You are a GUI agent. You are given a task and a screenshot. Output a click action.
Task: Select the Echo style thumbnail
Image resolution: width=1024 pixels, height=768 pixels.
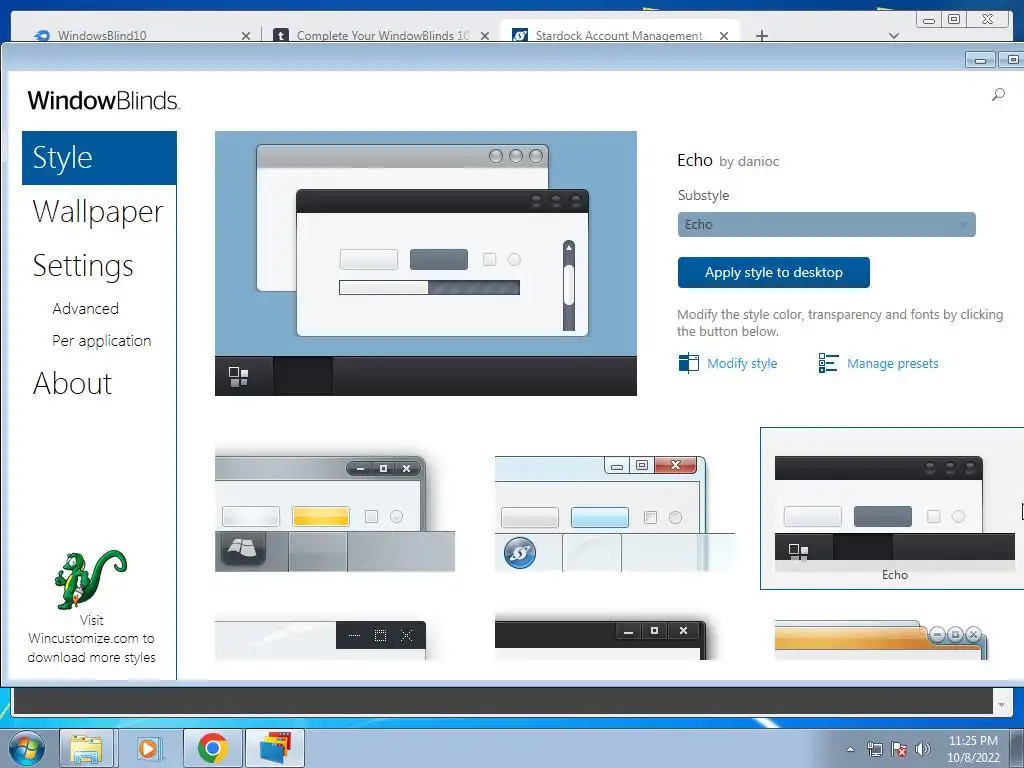[893, 509]
